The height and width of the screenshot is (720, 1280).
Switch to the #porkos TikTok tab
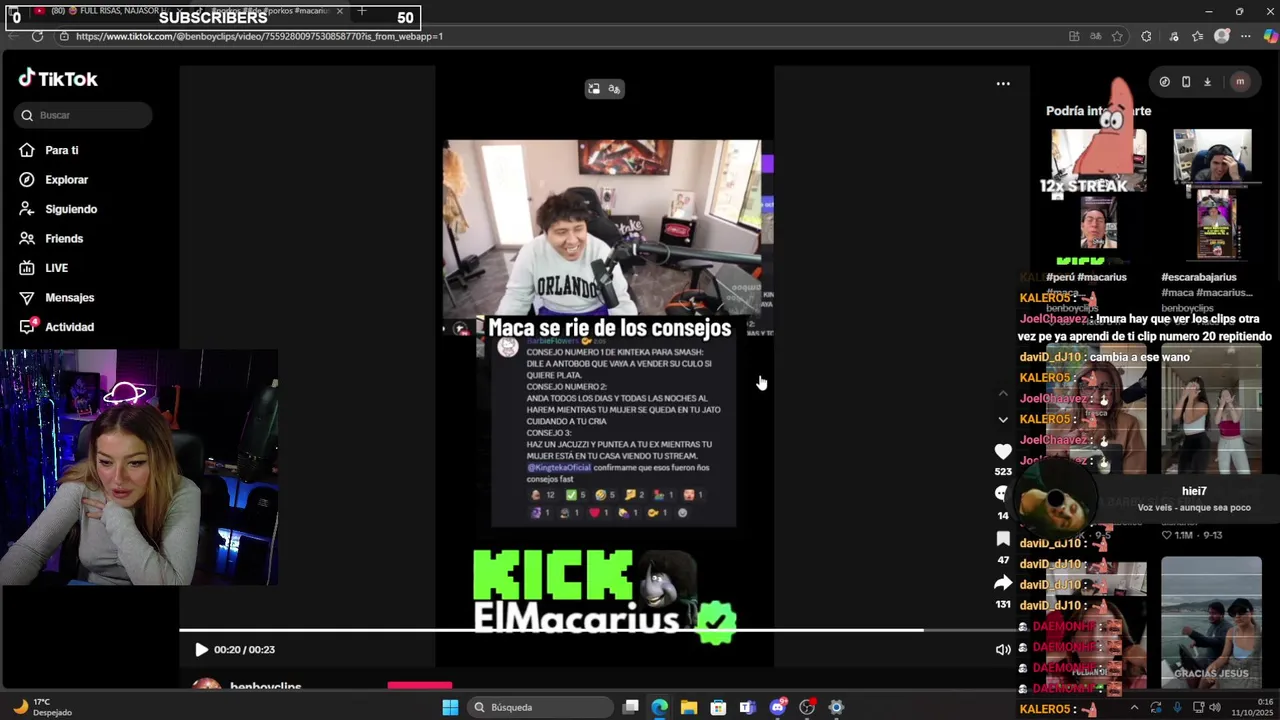click(x=268, y=11)
